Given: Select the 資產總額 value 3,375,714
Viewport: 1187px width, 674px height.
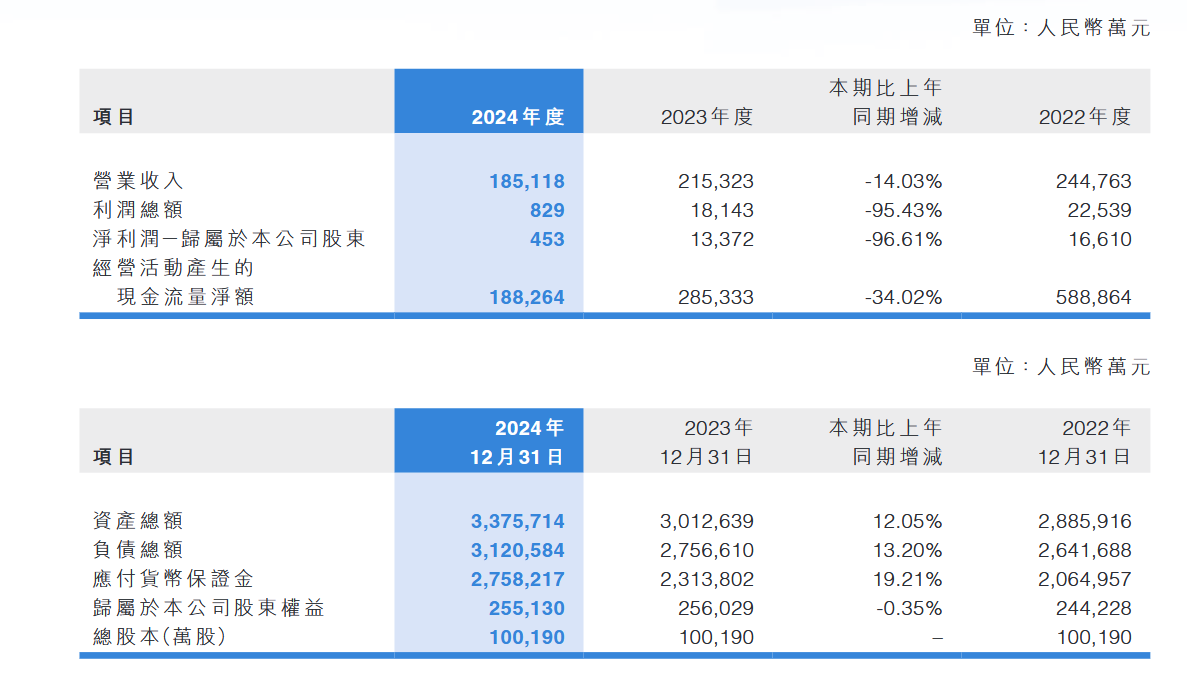Looking at the screenshot, I should pyautogui.click(x=518, y=521).
